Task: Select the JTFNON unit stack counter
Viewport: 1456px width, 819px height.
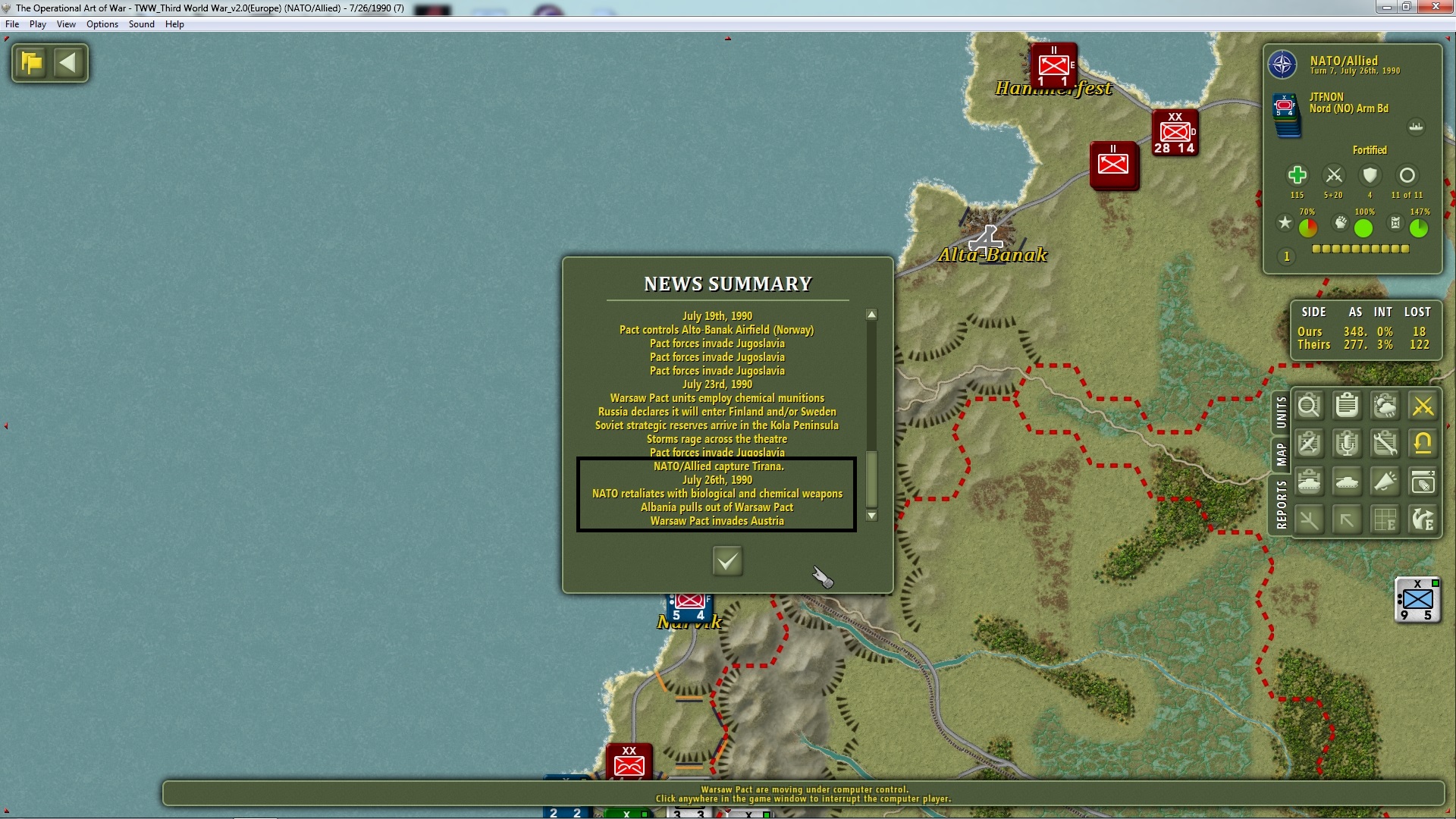Action: tap(1285, 116)
